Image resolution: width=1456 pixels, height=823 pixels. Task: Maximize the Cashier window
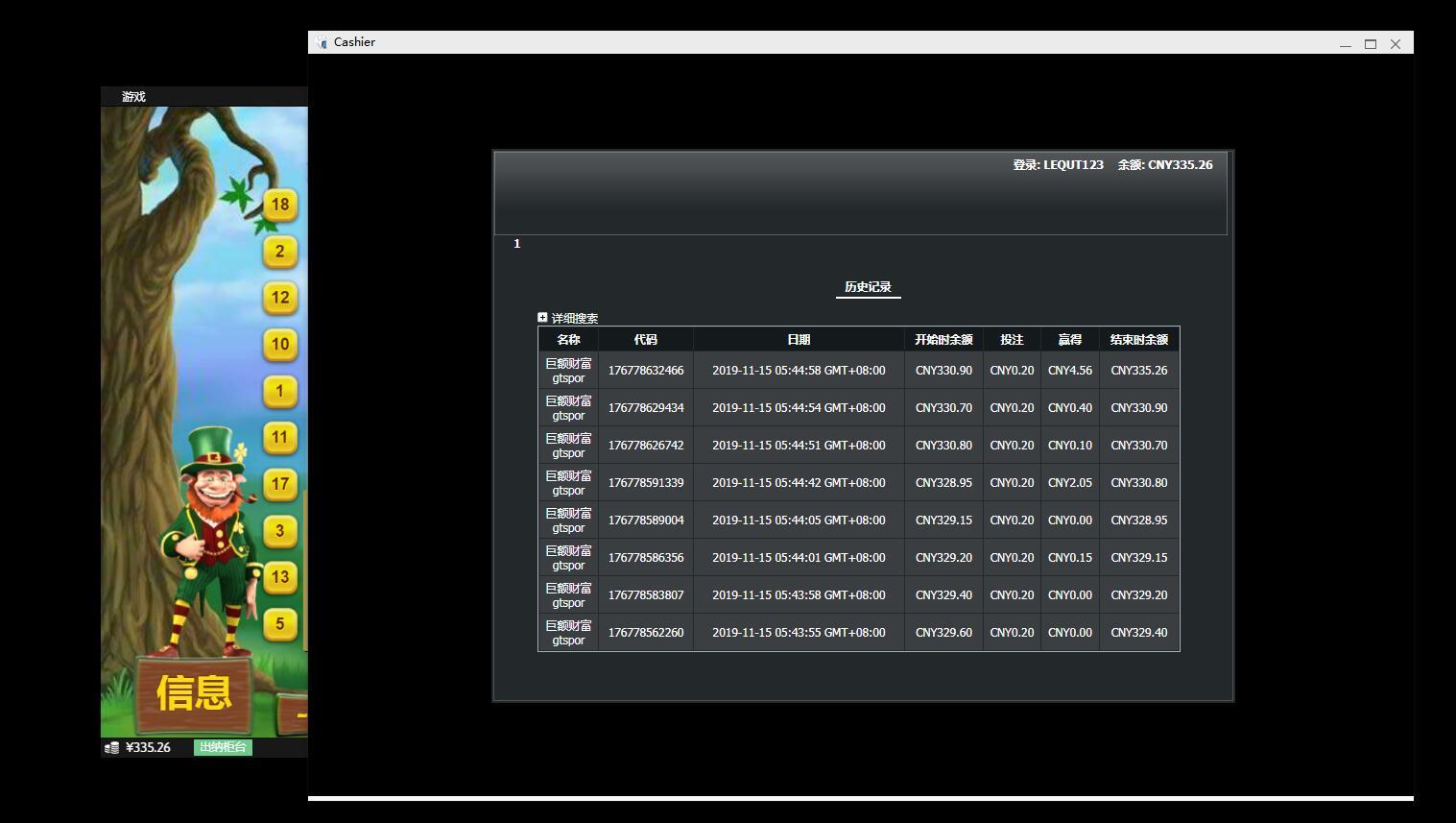pos(1371,44)
